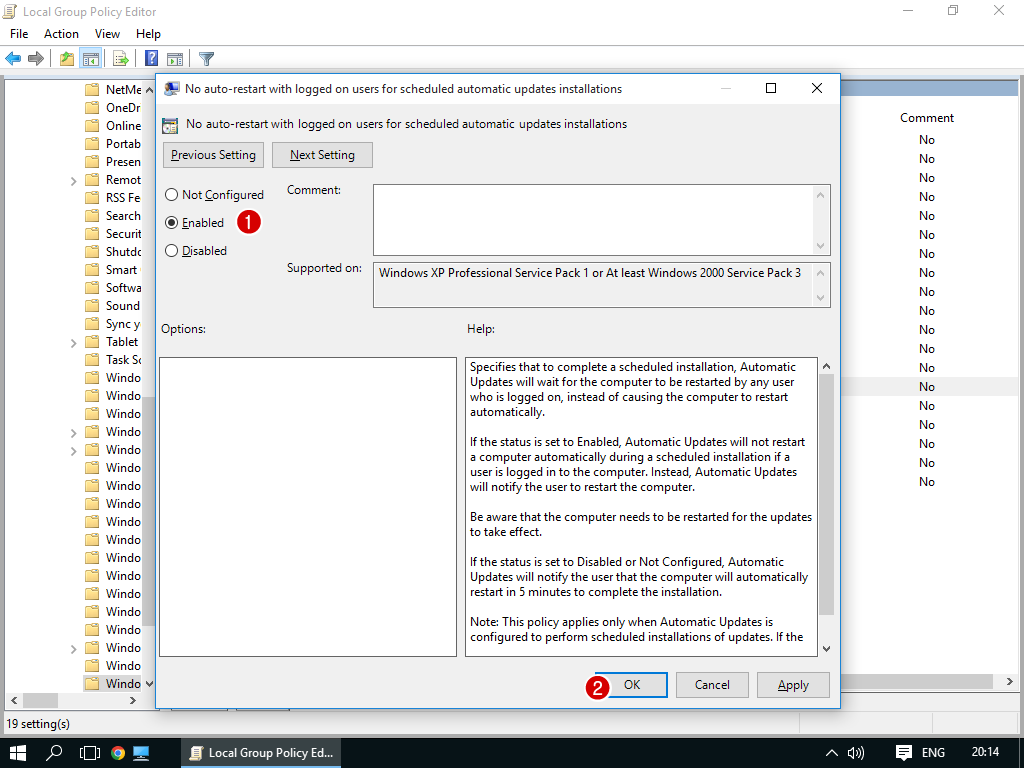
Task: Toggle the Show/Hide Action Pane toolbar icon
Action: [x=175, y=59]
